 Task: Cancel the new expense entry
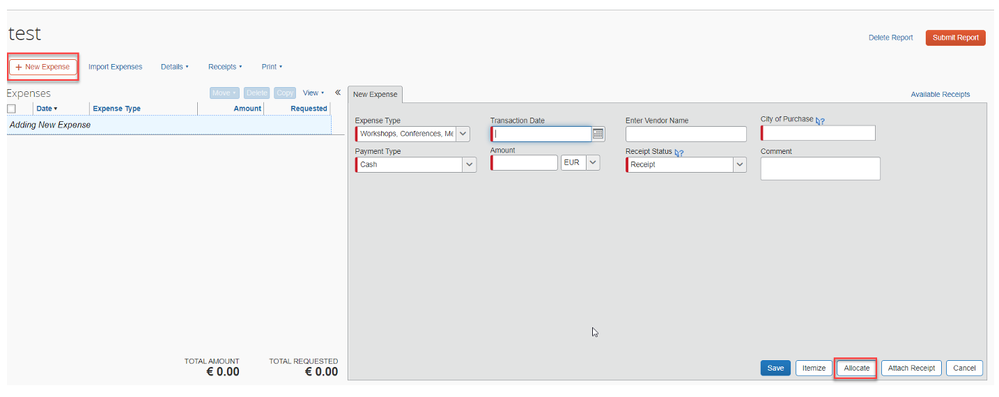click(964, 368)
